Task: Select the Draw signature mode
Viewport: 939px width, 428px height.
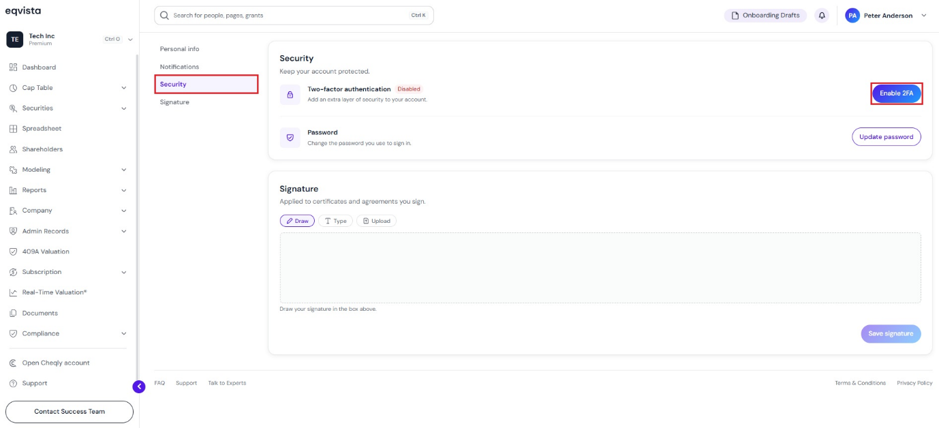Action: (x=297, y=221)
